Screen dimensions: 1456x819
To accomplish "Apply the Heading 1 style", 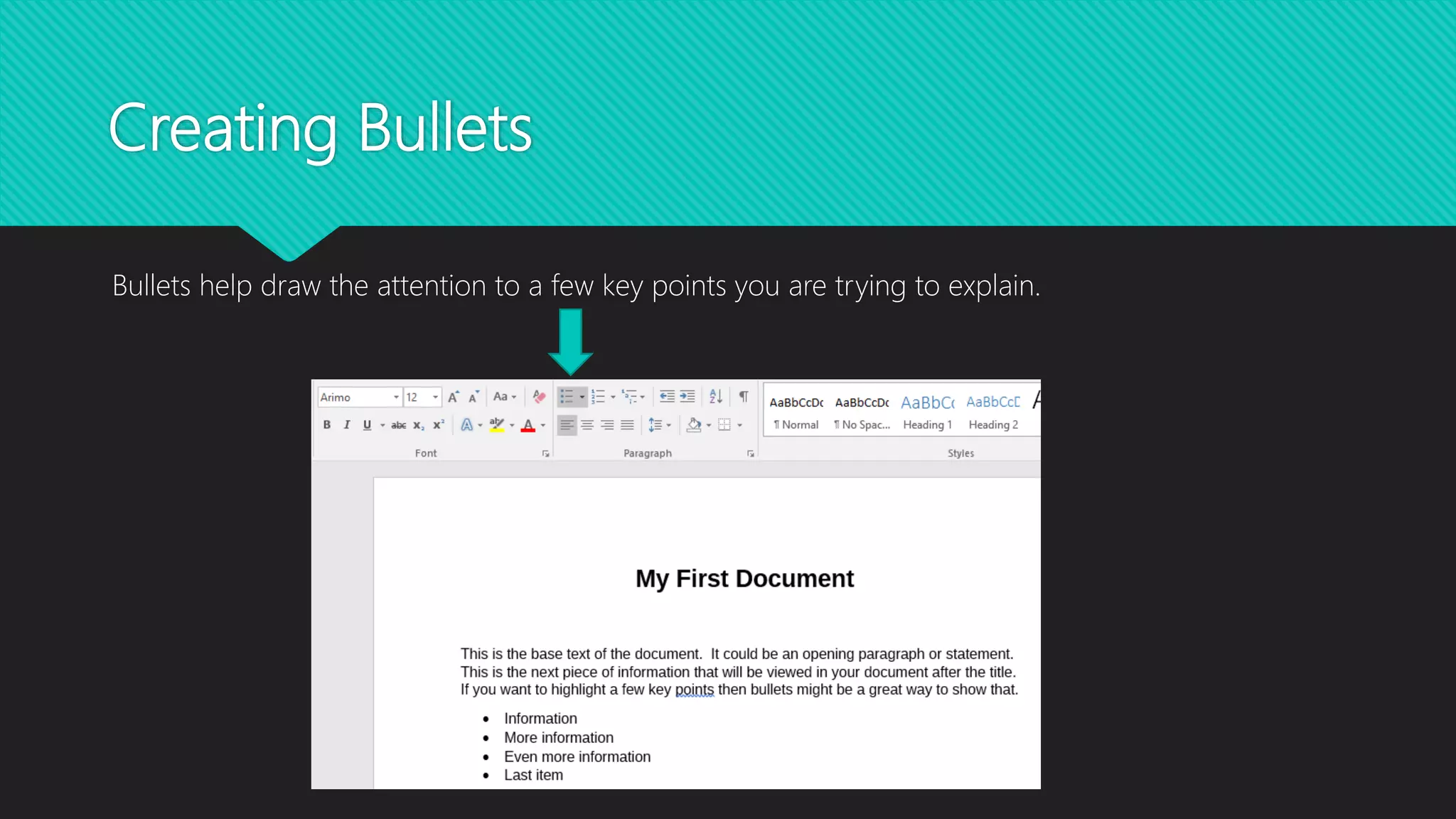I will (x=928, y=412).
